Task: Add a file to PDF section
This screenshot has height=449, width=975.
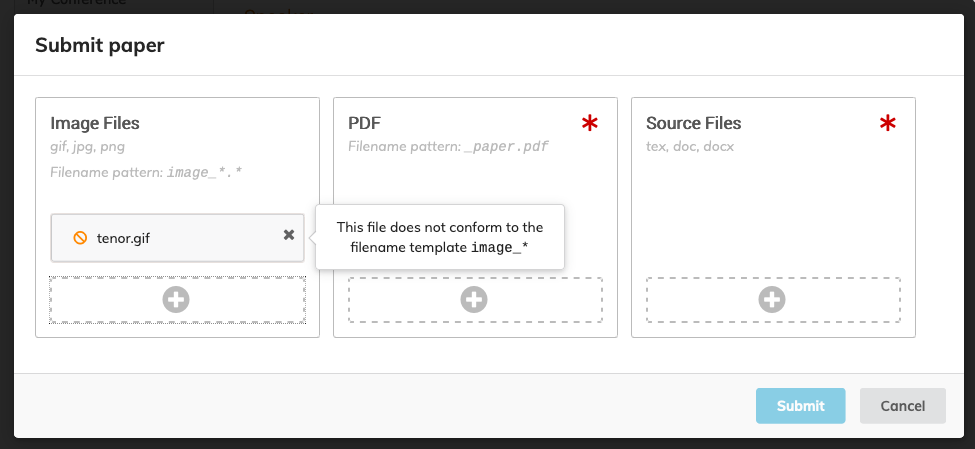Action: pos(474,300)
